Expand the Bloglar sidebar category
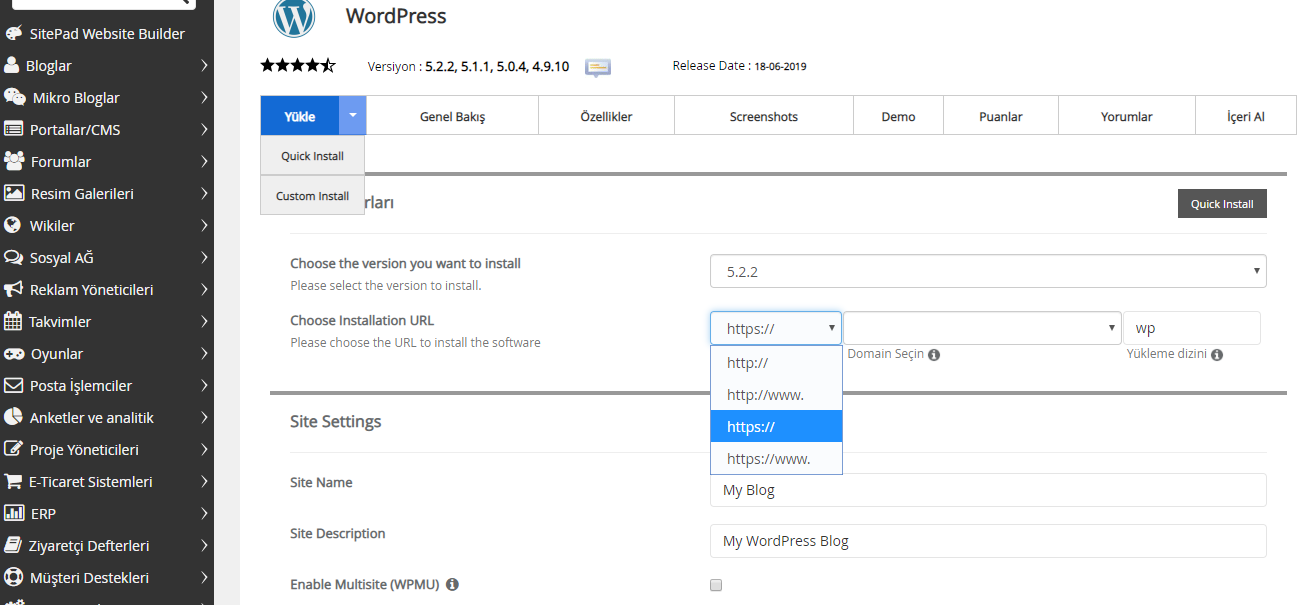Screen dimensions: 1313x605 203,66
